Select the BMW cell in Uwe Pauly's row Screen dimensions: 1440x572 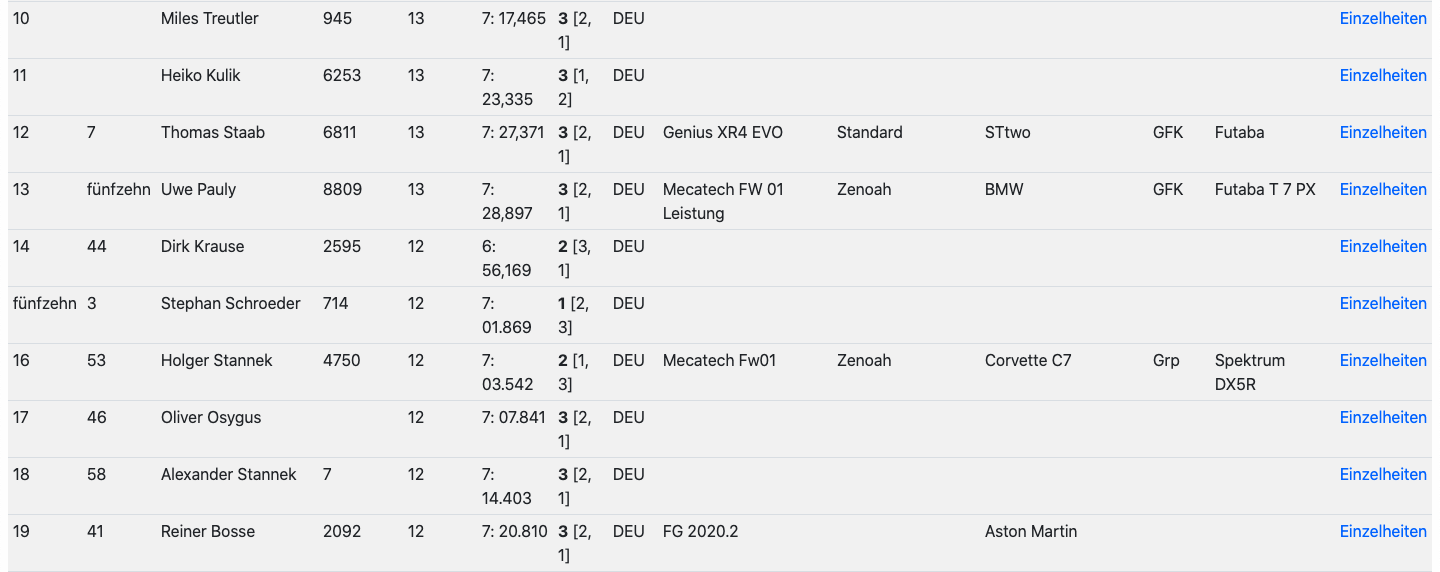[x=1004, y=189]
